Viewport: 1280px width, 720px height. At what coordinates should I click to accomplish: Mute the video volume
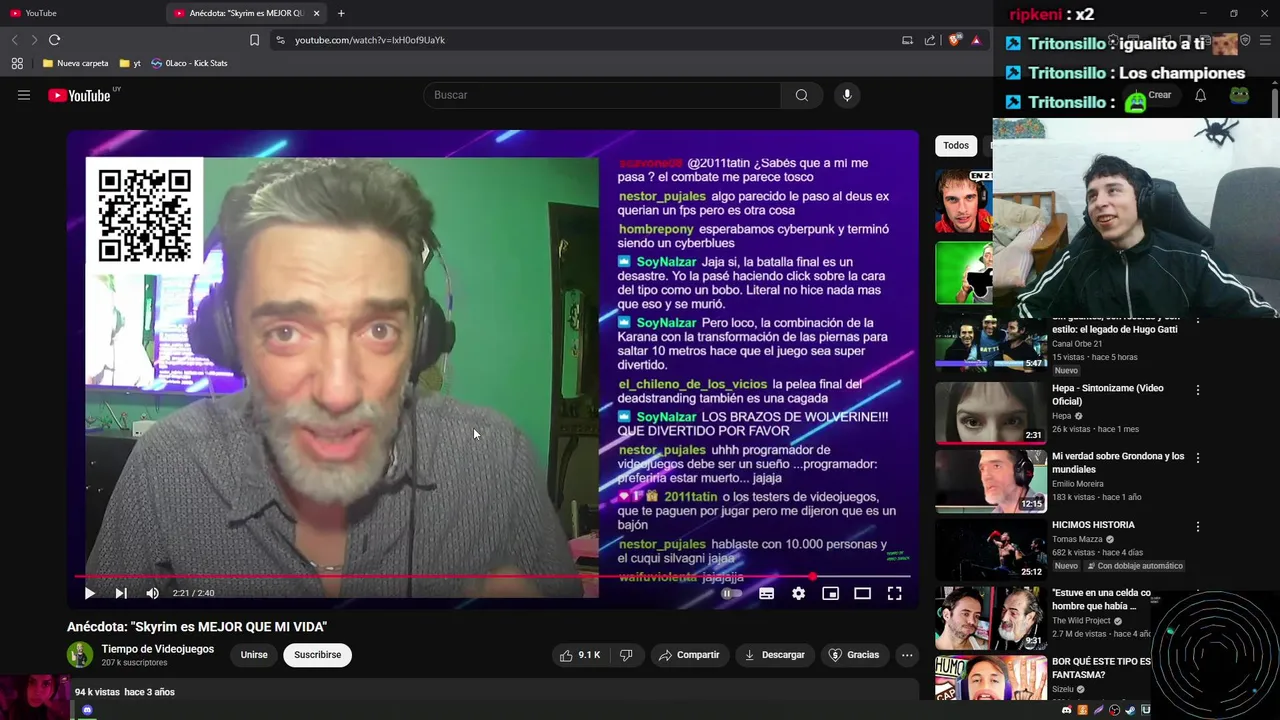pos(152,593)
